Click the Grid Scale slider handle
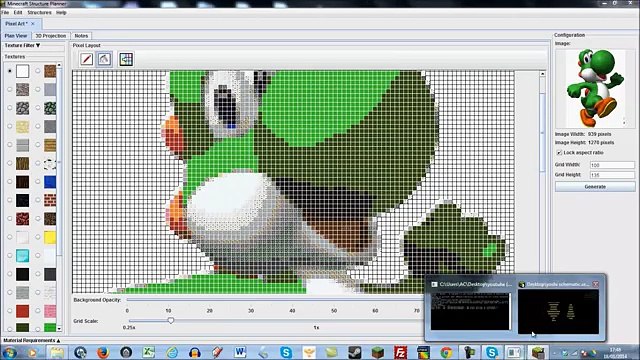 [171, 321]
